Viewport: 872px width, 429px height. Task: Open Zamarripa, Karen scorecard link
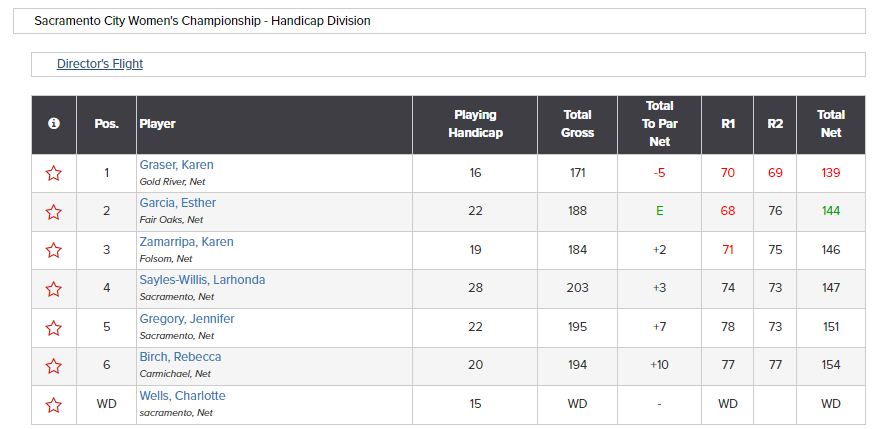point(186,241)
